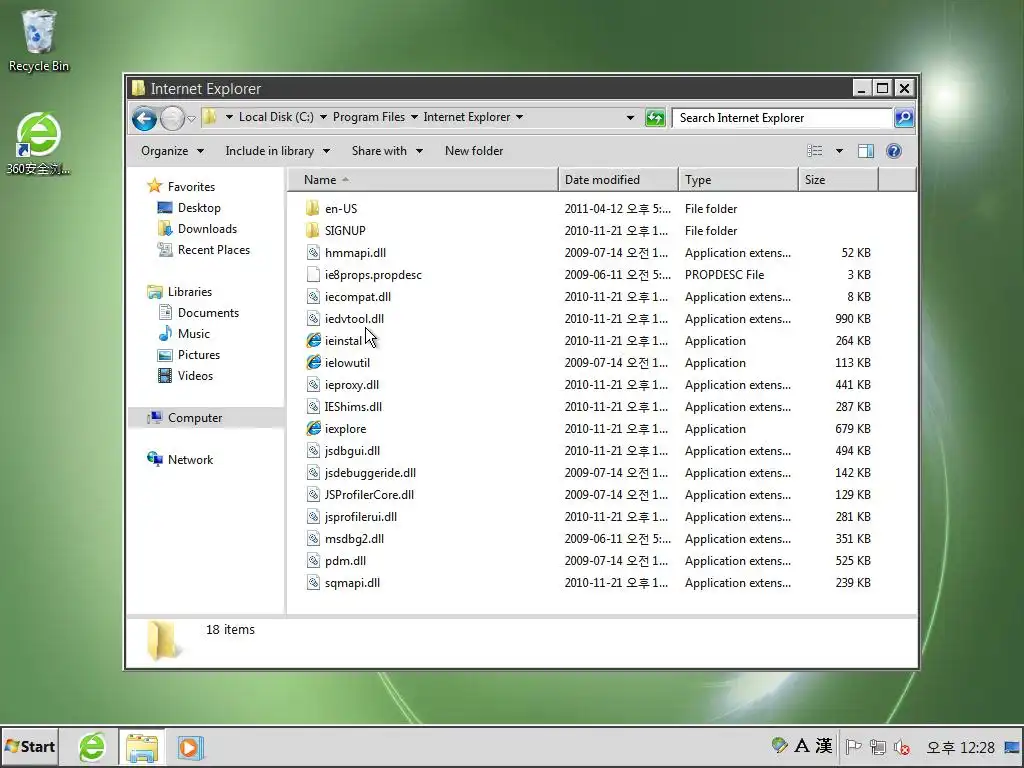Select Network in the navigation pane
Viewport: 1024px width, 768px height.
(x=190, y=460)
